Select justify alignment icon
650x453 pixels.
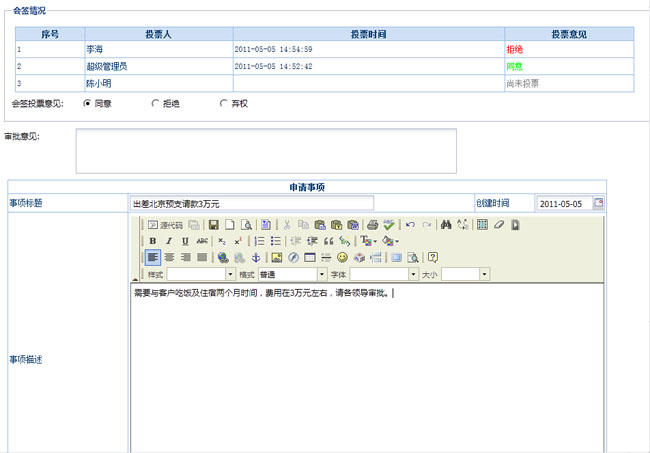202,257
